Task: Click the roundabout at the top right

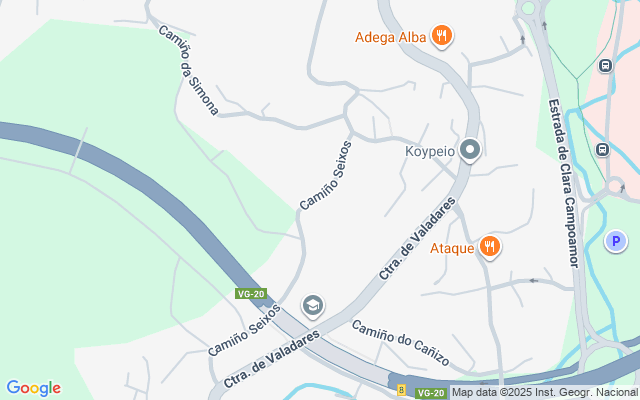Action: (528, 8)
